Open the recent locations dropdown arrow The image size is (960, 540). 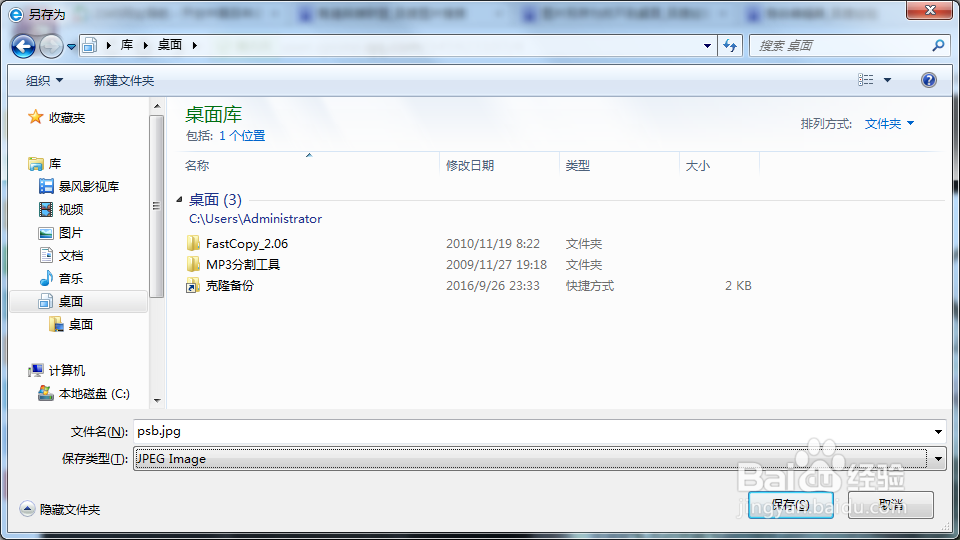click(72, 47)
